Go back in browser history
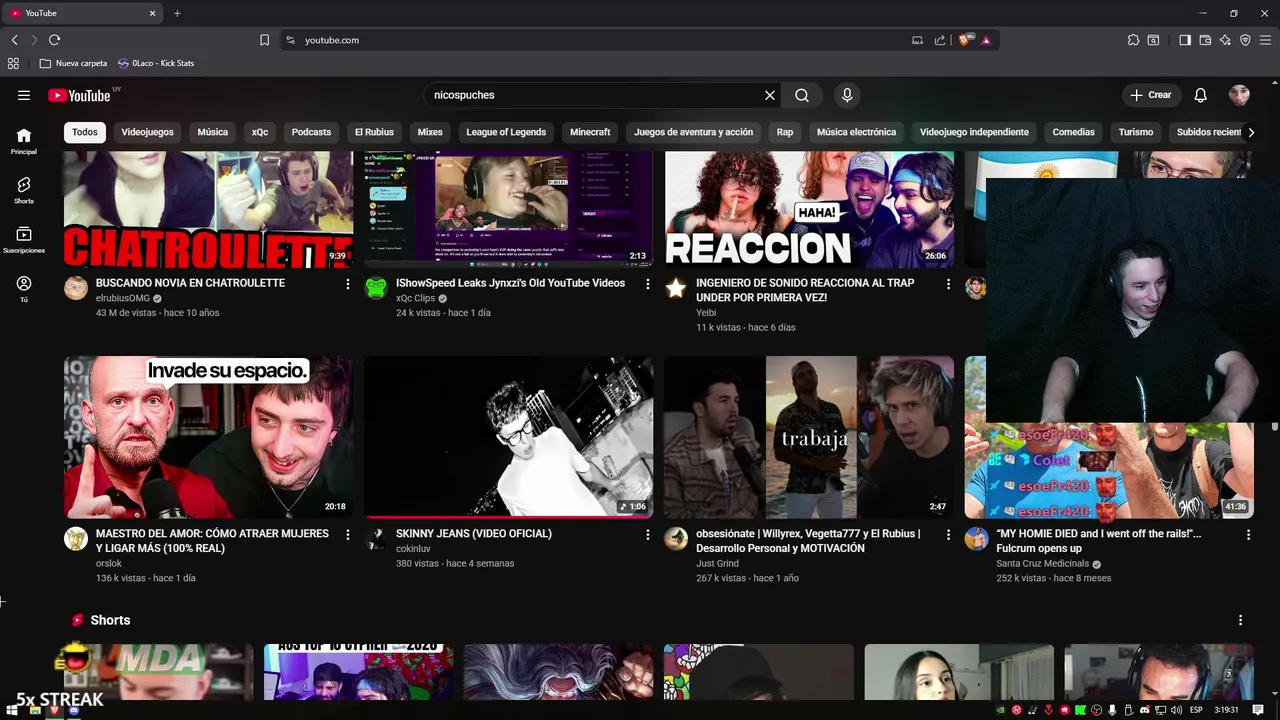This screenshot has width=1280, height=720. (x=14, y=40)
